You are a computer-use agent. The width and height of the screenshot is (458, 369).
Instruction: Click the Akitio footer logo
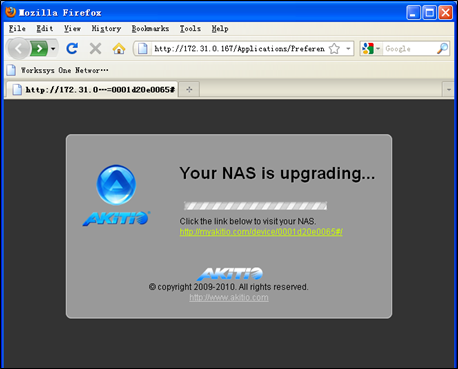click(x=230, y=274)
